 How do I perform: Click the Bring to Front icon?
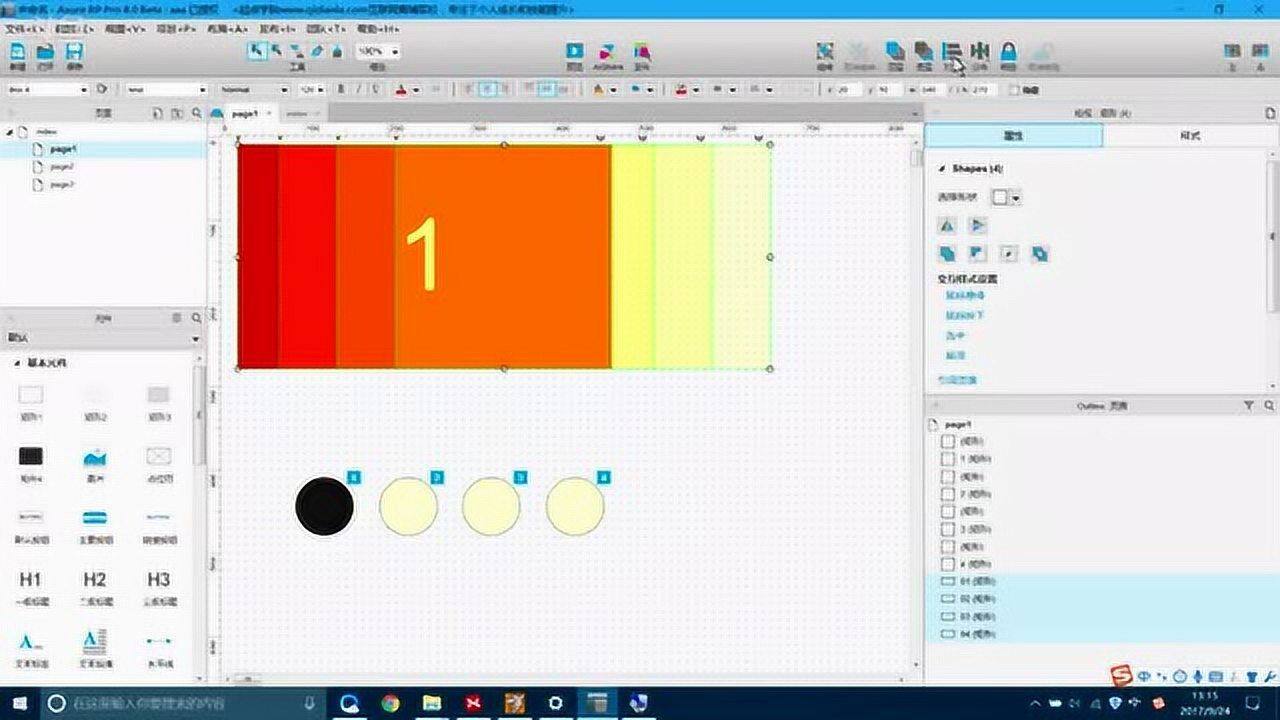pyautogui.click(x=895, y=51)
